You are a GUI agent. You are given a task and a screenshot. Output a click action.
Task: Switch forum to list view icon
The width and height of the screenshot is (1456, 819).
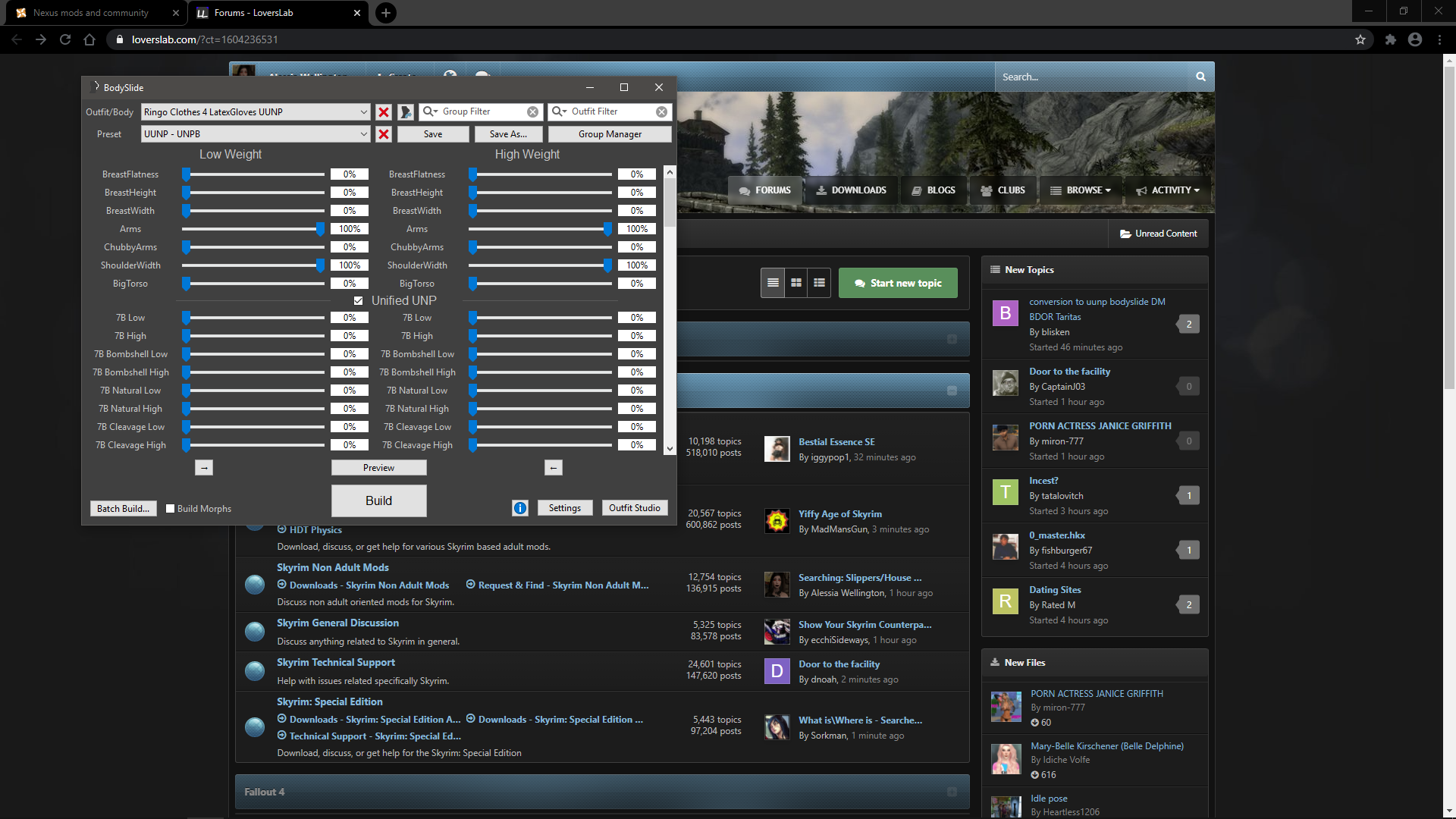point(773,283)
